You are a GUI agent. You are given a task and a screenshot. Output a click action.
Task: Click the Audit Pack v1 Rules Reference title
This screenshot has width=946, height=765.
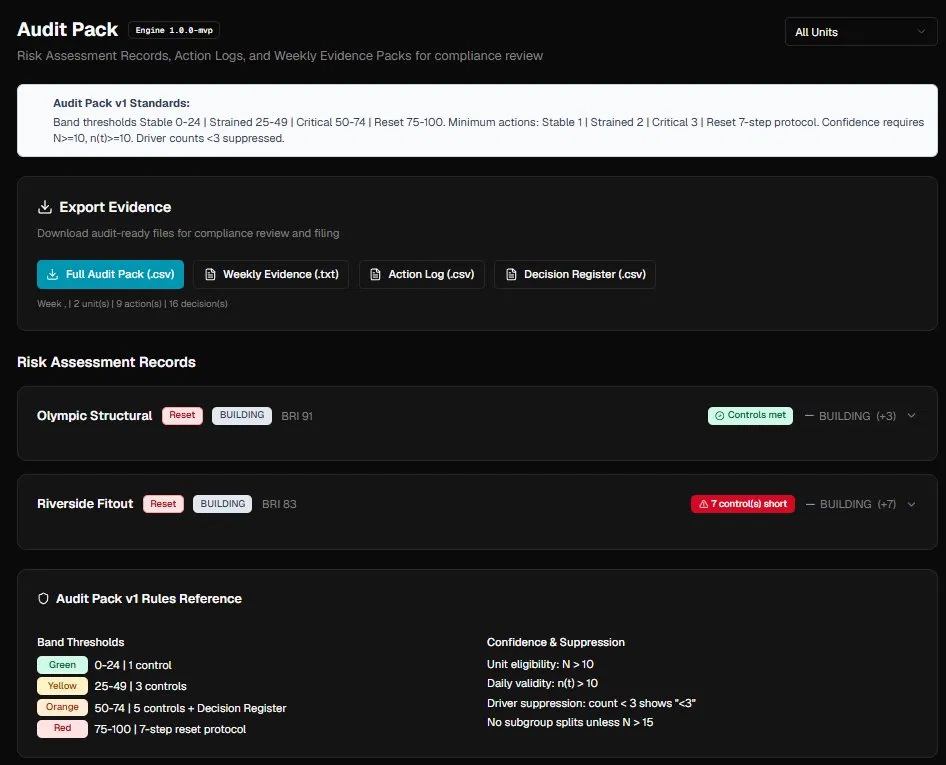coord(149,599)
